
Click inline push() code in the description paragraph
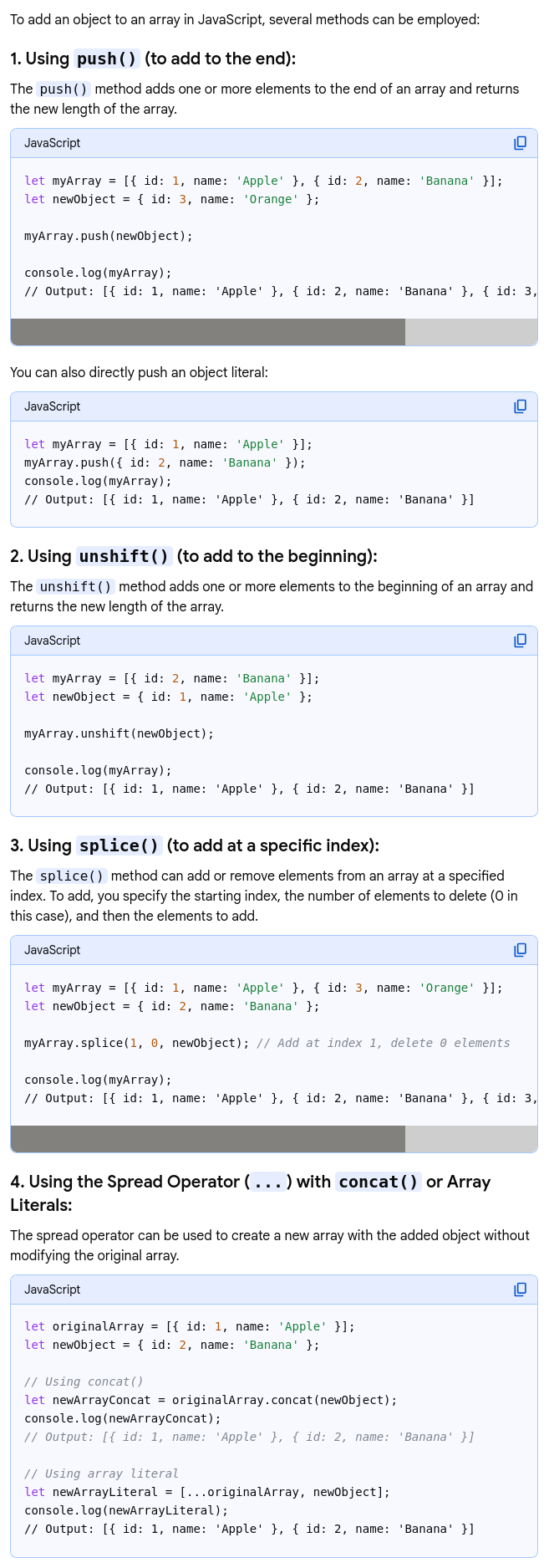click(x=64, y=89)
